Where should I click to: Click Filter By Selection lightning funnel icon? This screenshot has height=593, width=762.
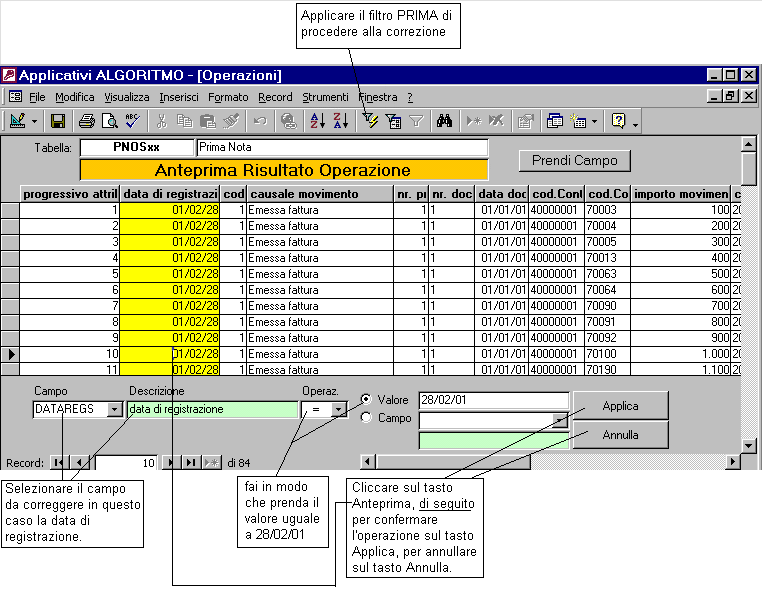click(x=370, y=121)
